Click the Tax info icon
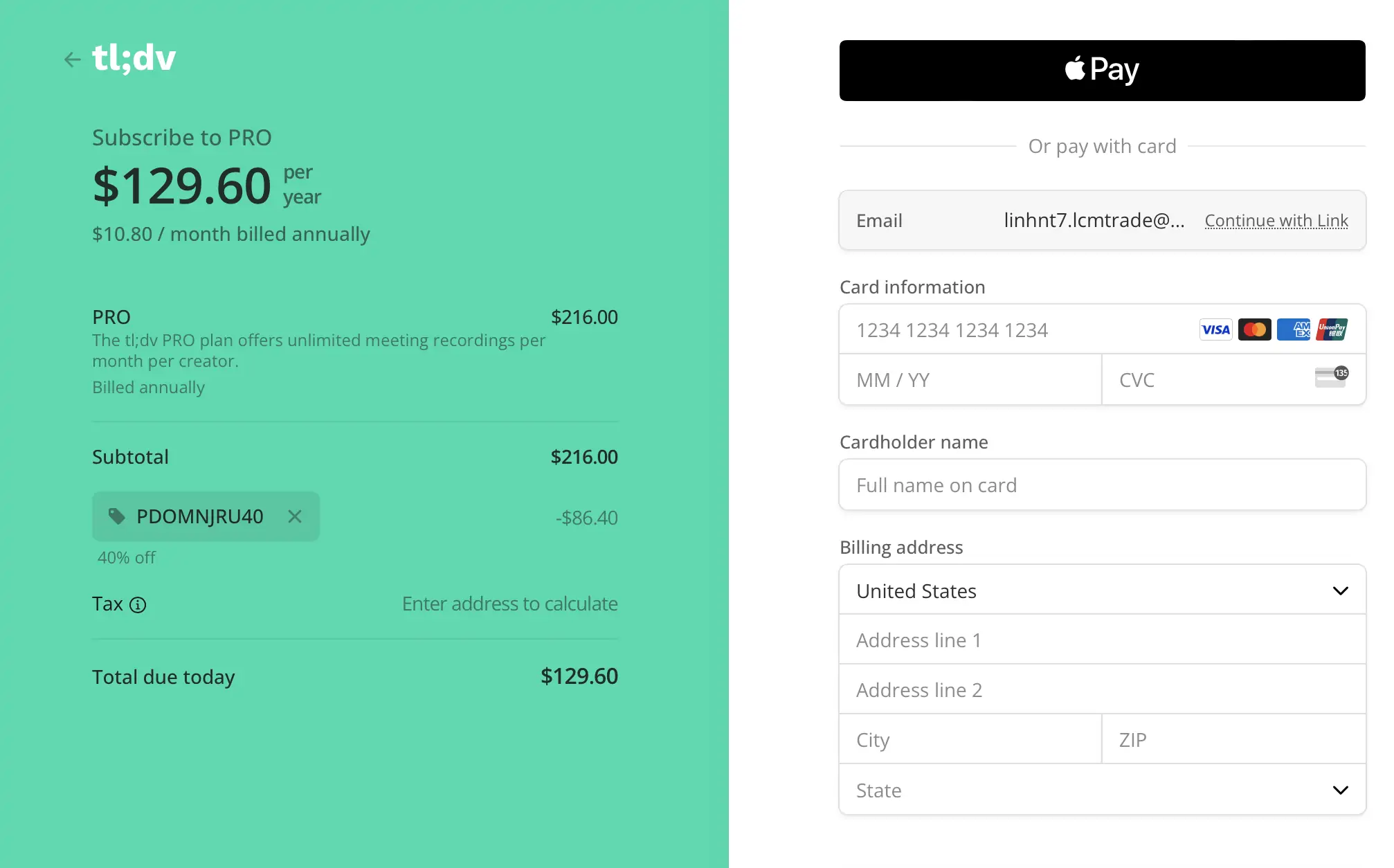This screenshot has width=1394, height=868. click(x=138, y=605)
